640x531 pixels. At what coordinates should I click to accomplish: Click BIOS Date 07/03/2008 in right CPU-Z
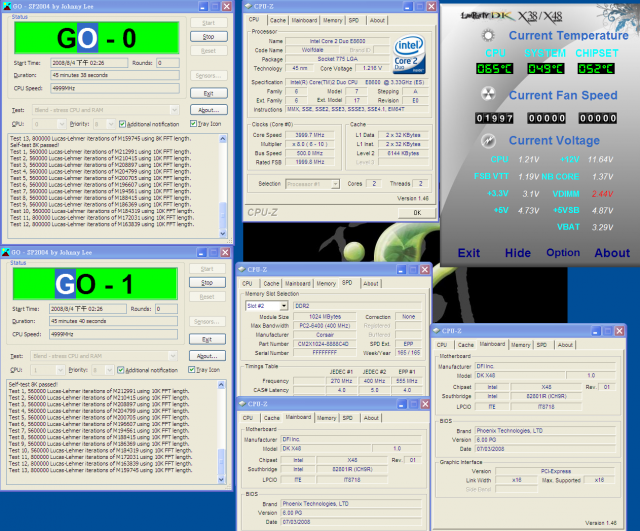point(545,449)
